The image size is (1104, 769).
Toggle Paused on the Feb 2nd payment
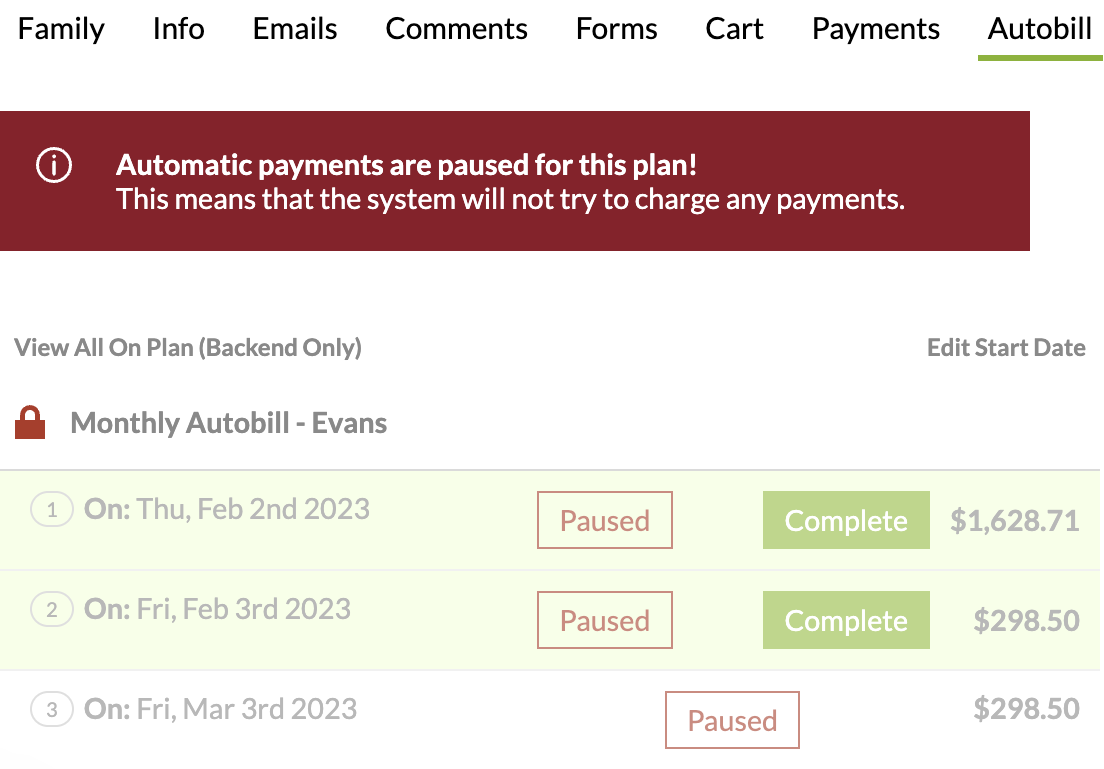[604, 520]
